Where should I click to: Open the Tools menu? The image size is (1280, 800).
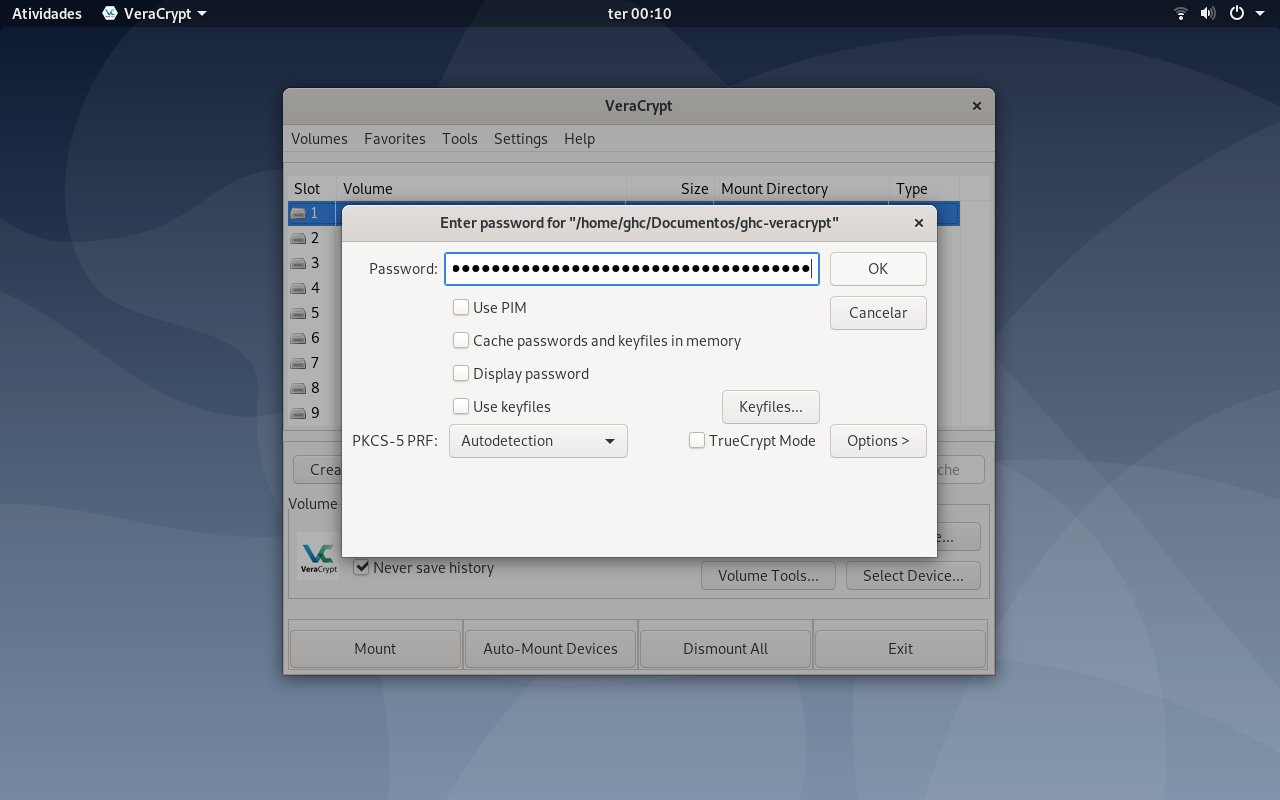click(x=460, y=139)
